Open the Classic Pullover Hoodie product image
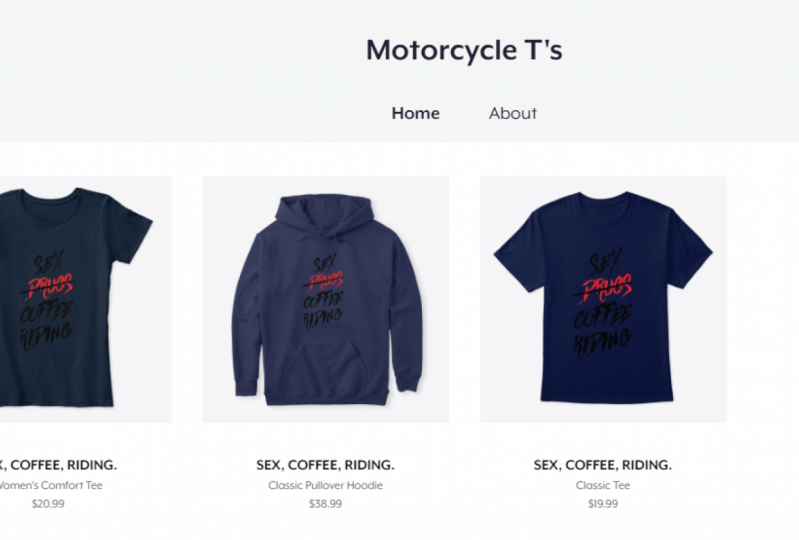This screenshot has height=540, width=799. click(x=326, y=299)
